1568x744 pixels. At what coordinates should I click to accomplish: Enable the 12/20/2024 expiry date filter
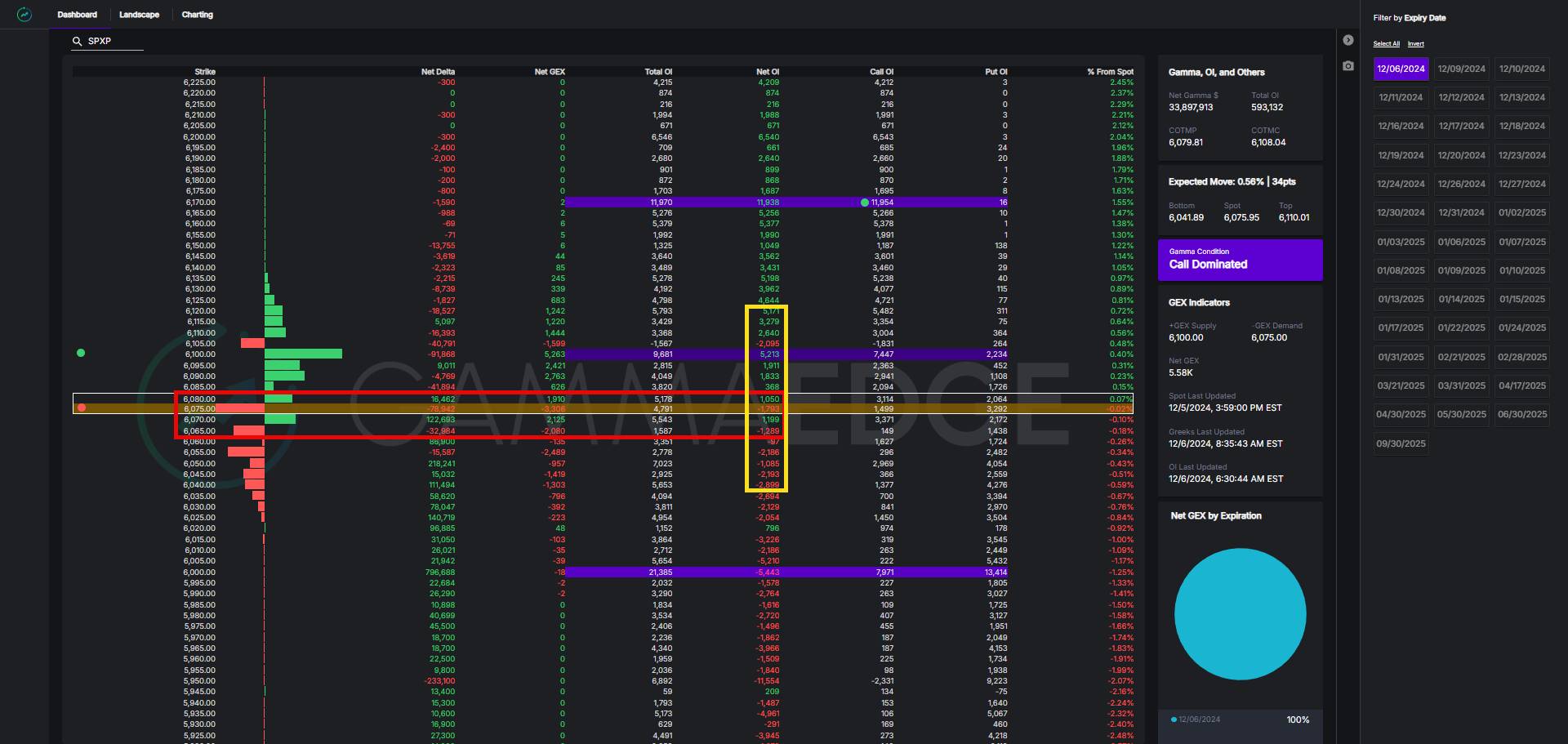1461,155
